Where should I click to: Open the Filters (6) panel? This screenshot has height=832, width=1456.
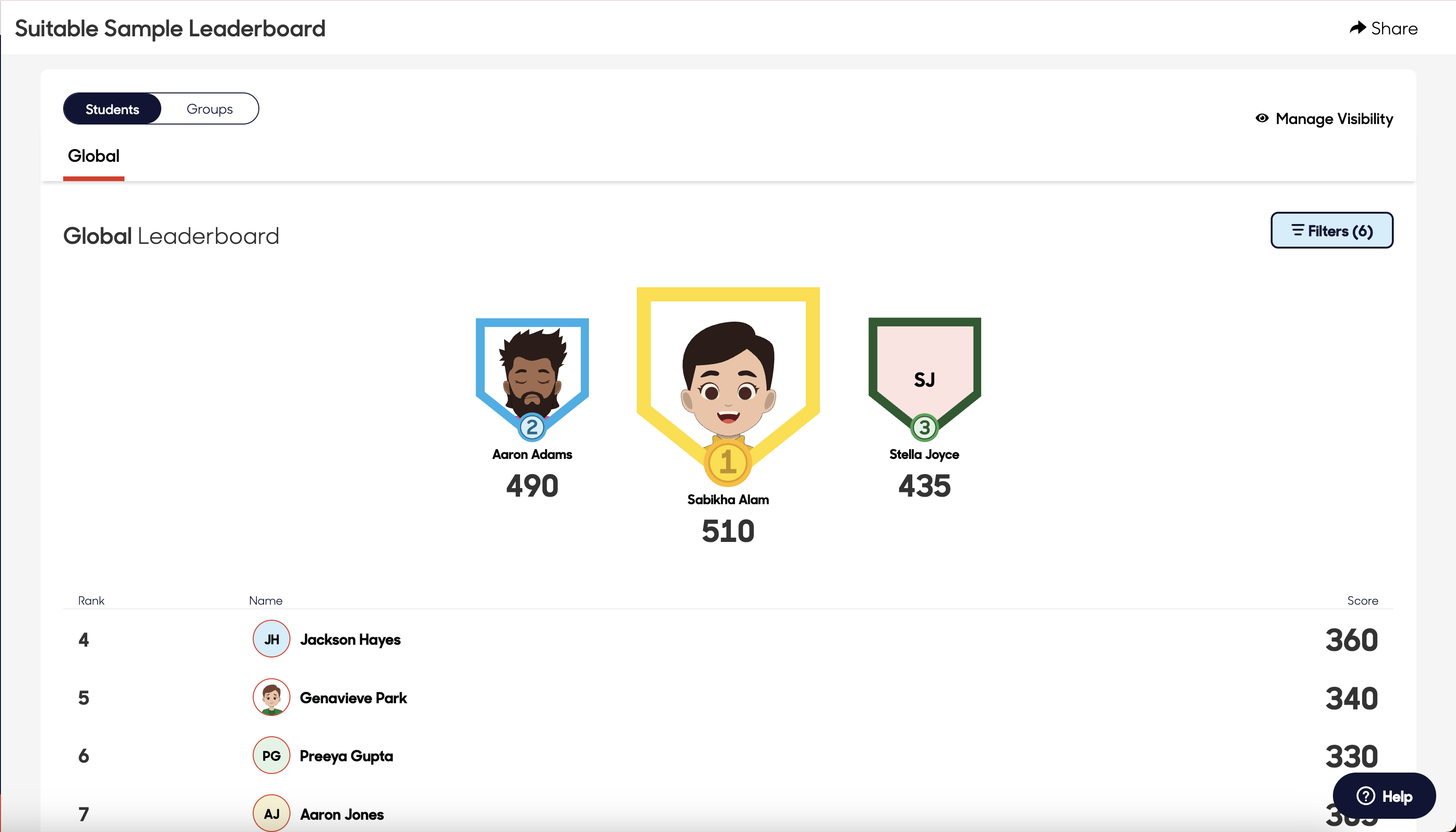point(1331,230)
